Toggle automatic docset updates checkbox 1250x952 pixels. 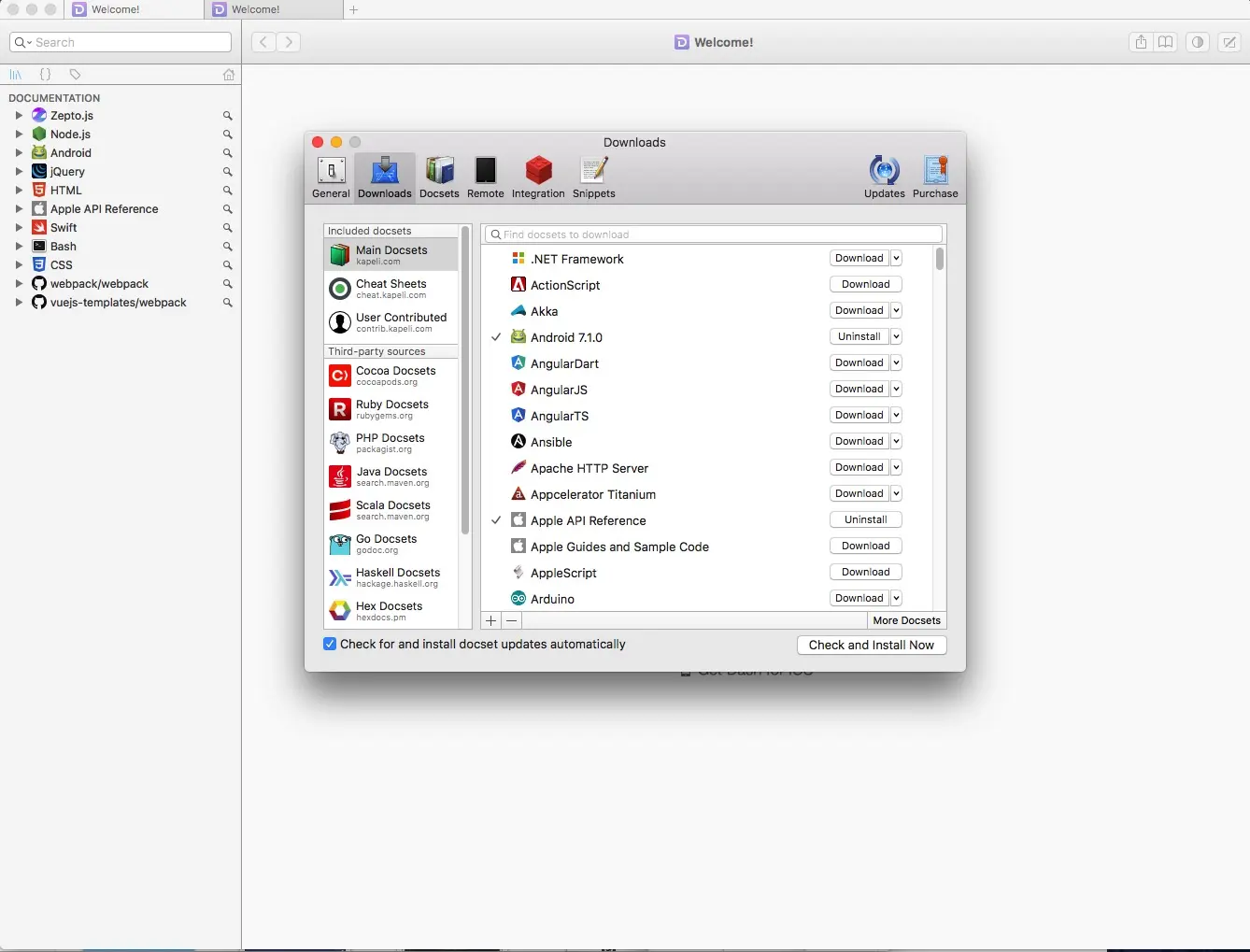(x=330, y=644)
